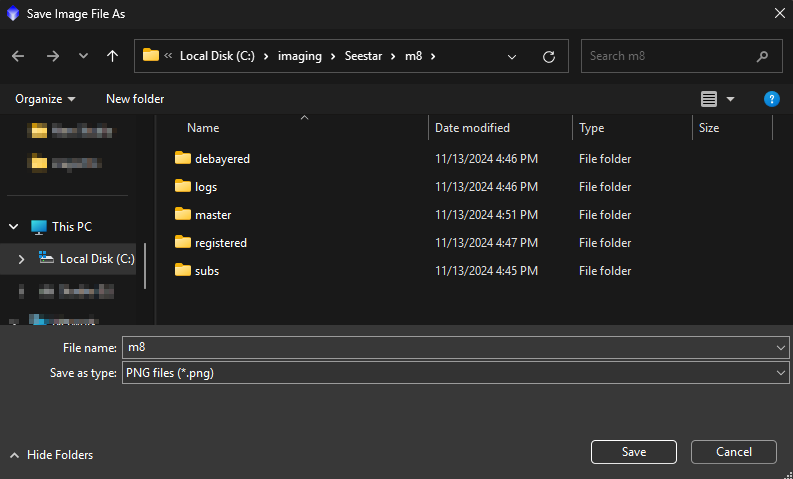Click the search magnifier icon
793x479 pixels.
(x=763, y=56)
